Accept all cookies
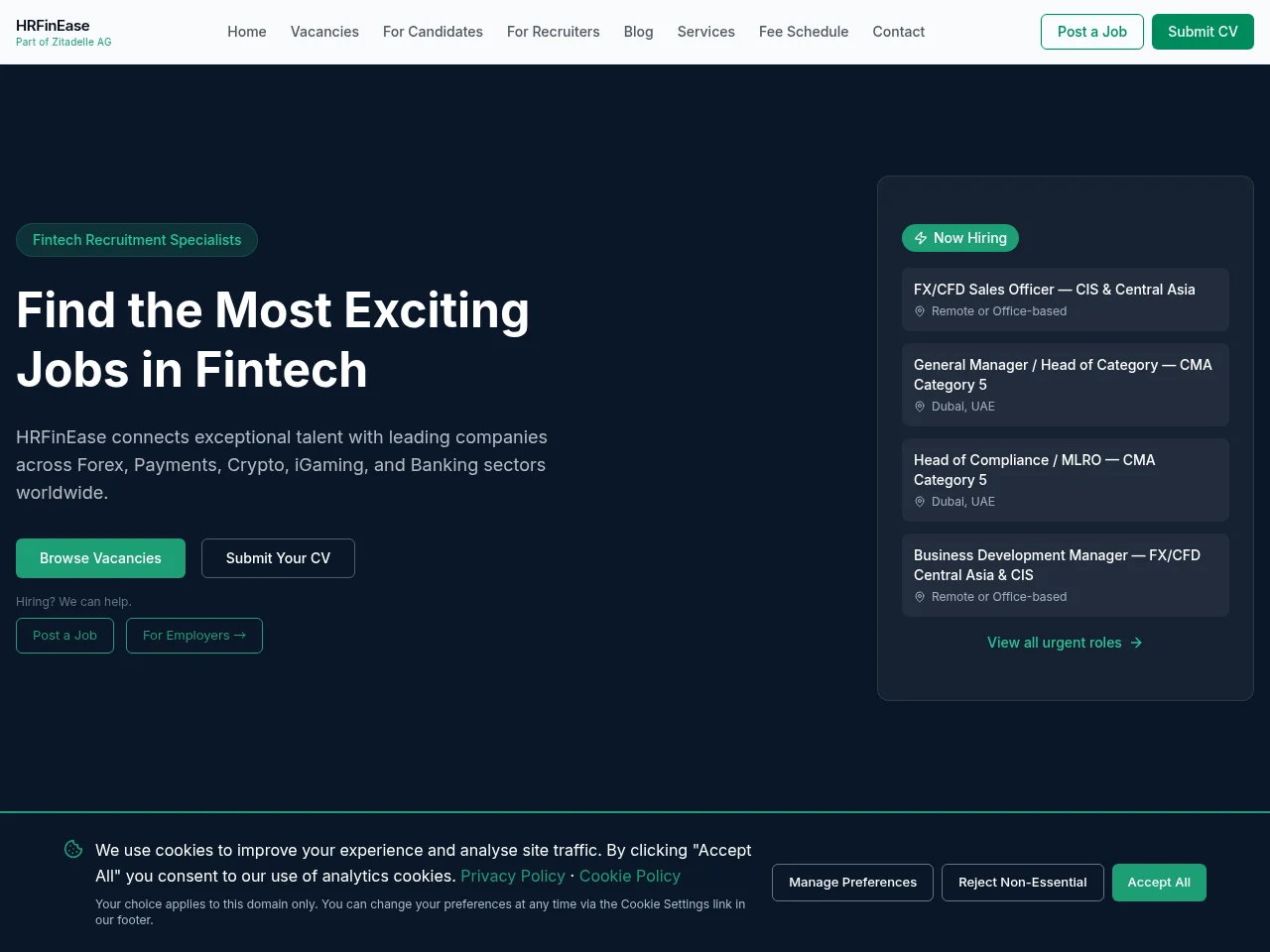 coord(1159,883)
